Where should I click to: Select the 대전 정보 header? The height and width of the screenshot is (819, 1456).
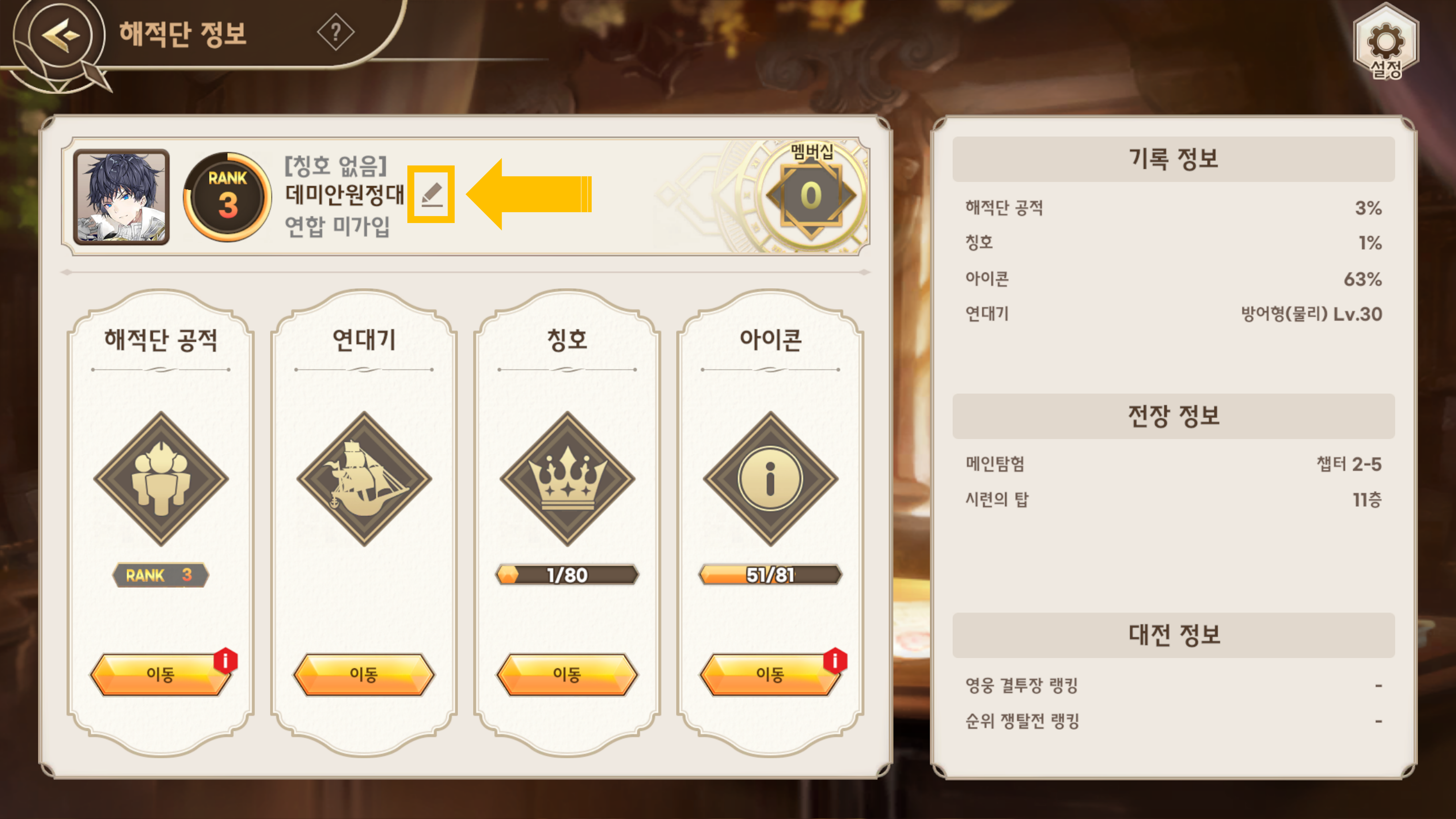(1173, 635)
